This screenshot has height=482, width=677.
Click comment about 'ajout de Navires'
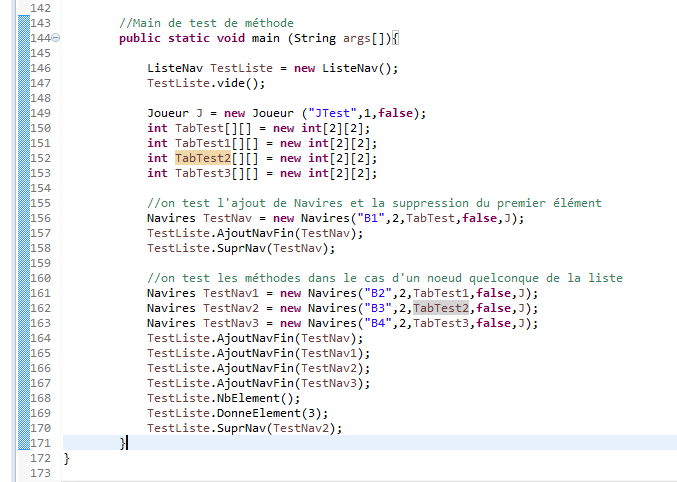[374, 203]
